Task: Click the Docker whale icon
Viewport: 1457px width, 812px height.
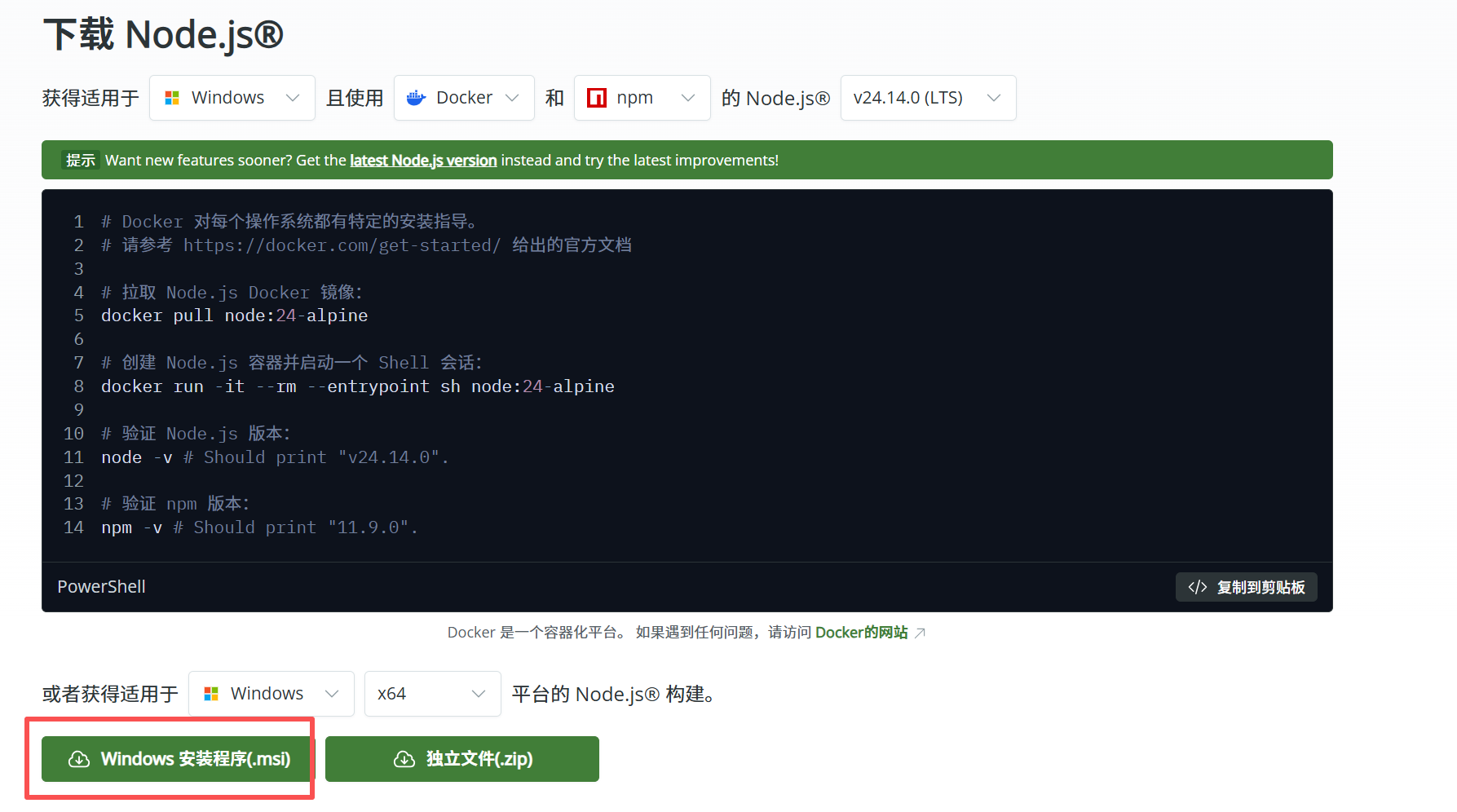Action: click(x=416, y=97)
